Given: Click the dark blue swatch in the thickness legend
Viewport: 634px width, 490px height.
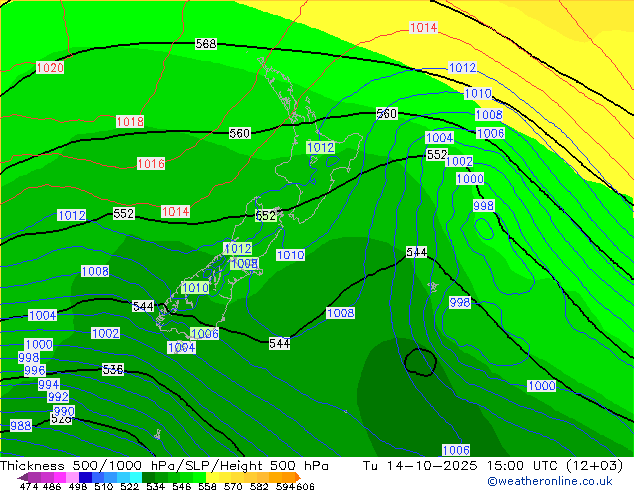Looking at the screenshot, I should [x=85, y=477].
